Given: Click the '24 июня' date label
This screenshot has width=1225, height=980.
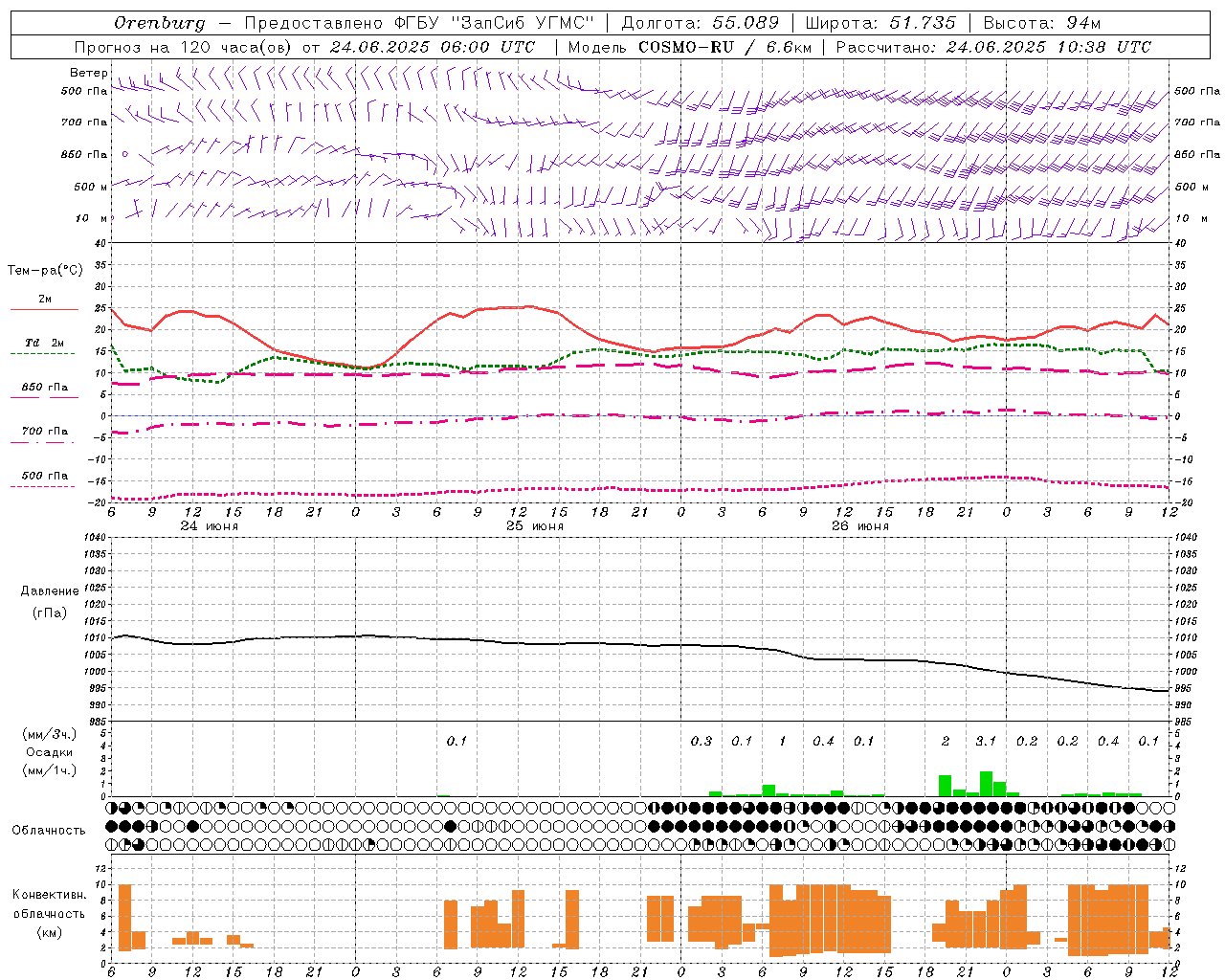Looking at the screenshot, I should [x=210, y=526].
